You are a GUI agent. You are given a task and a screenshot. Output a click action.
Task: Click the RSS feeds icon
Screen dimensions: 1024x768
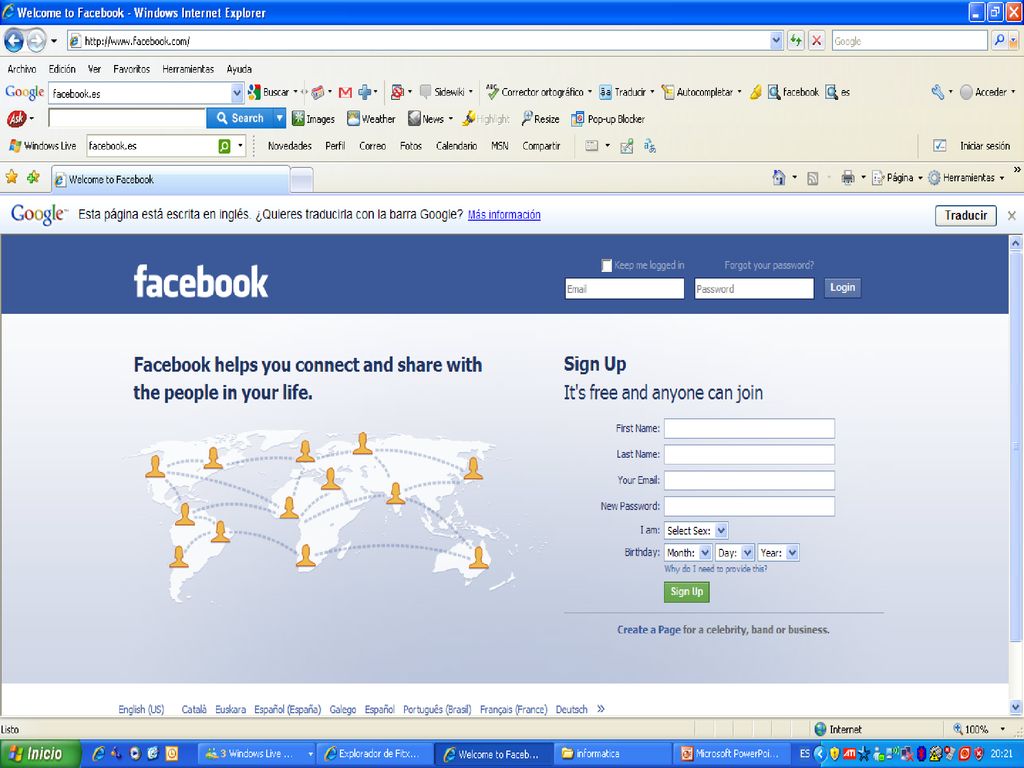click(x=812, y=178)
